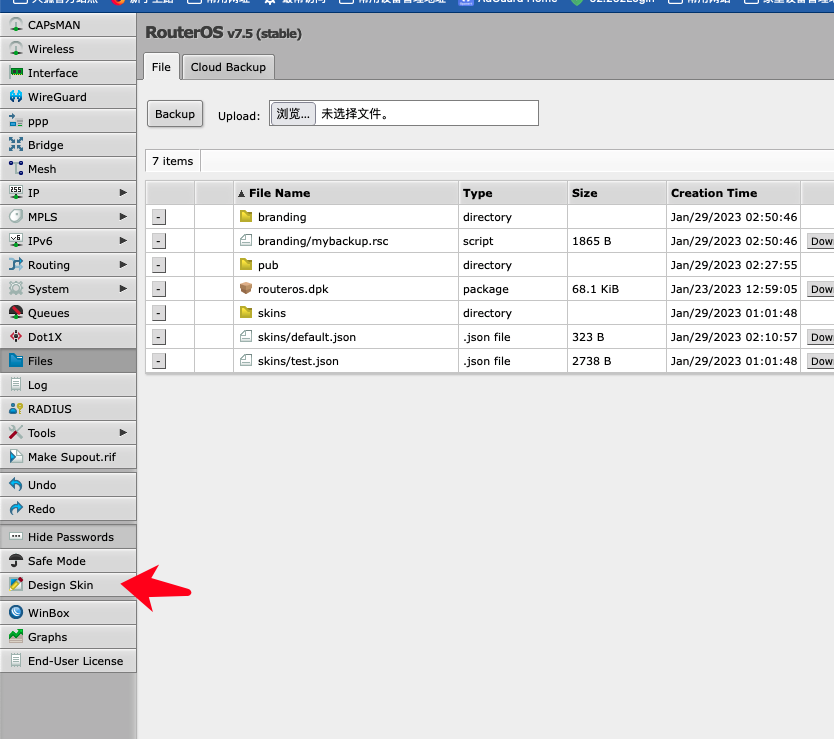The width and height of the screenshot is (834, 739).
Task: Click the Backup button
Action: pyautogui.click(x=175, y=114)
